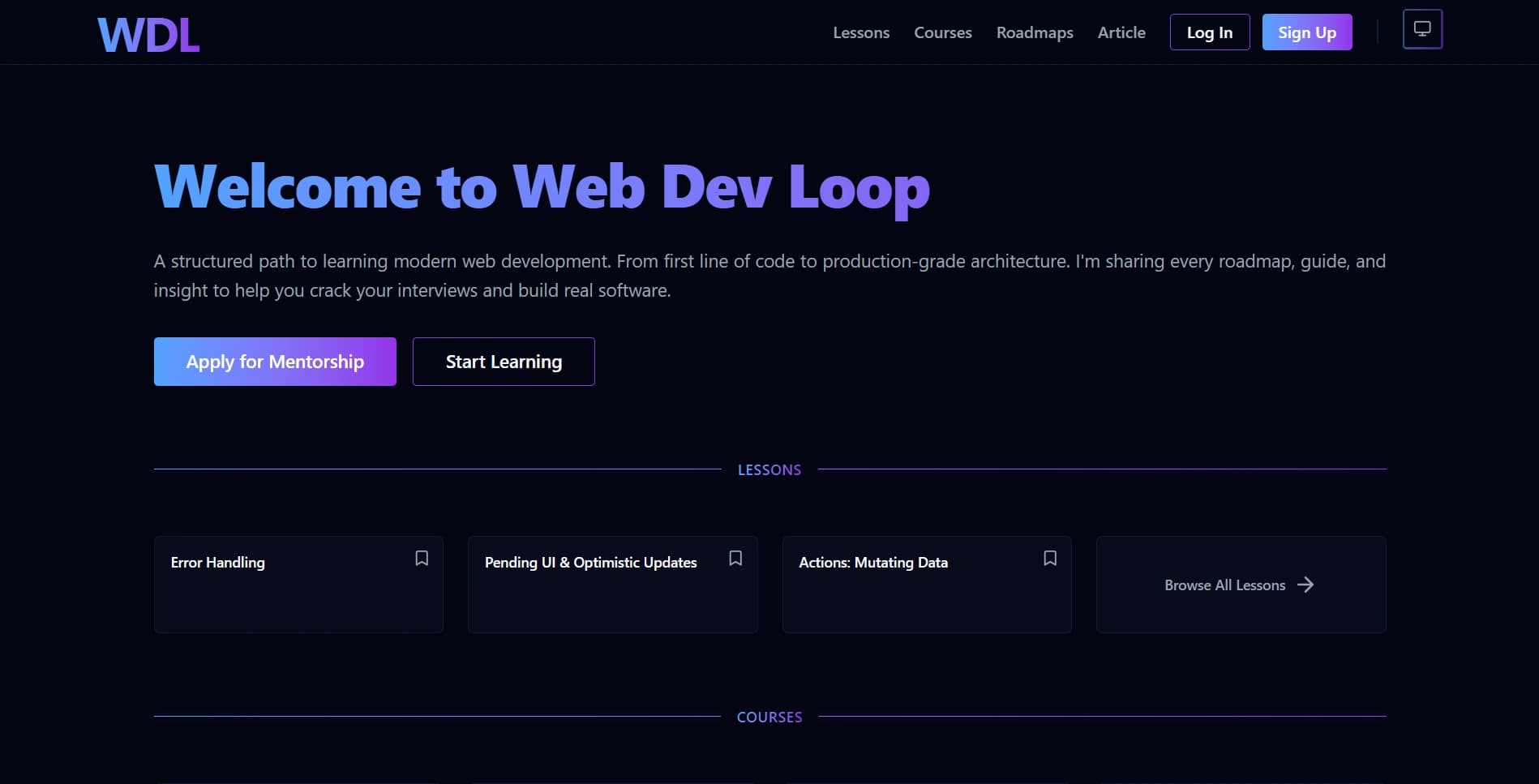Click the WDL logo

coord(148,32)
